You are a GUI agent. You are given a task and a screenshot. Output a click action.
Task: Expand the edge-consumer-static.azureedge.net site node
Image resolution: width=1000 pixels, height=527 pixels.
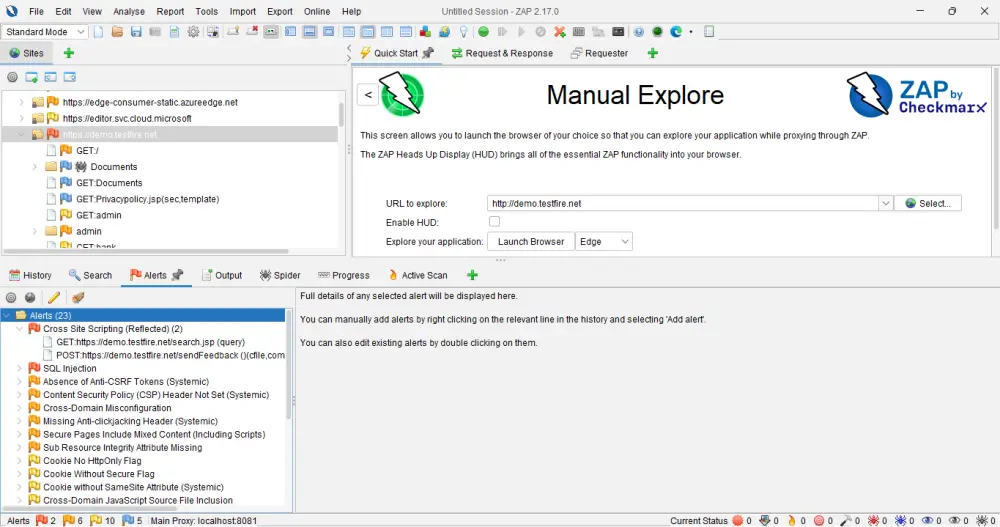pos(21,102)
